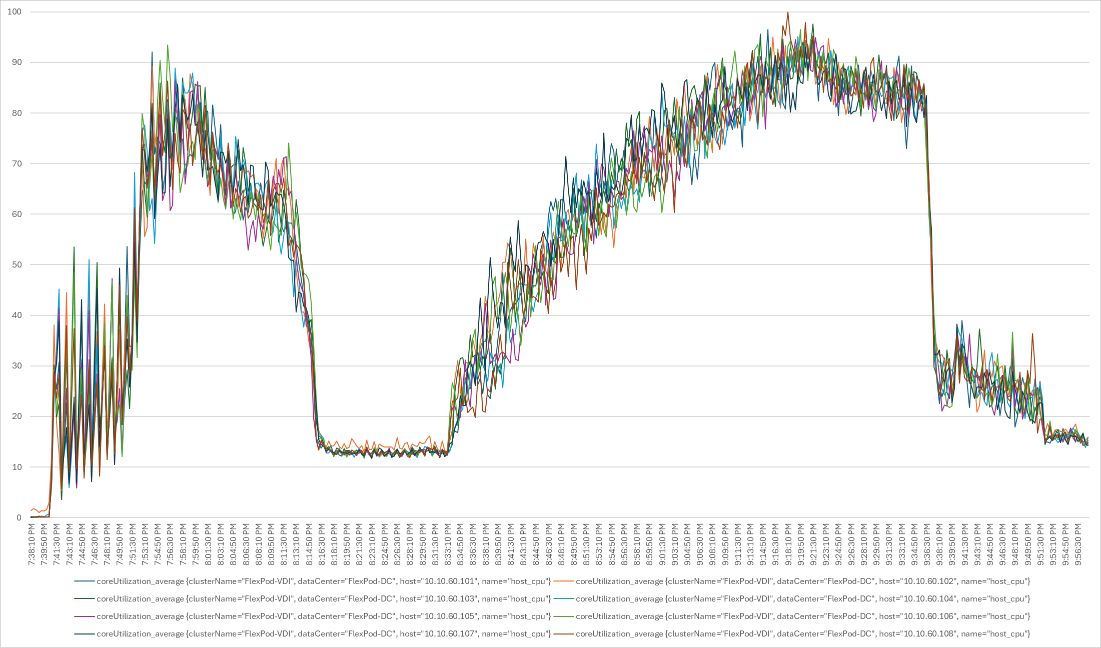Click the x-axis label 7:48:10 PM

[x=107, y=542]
